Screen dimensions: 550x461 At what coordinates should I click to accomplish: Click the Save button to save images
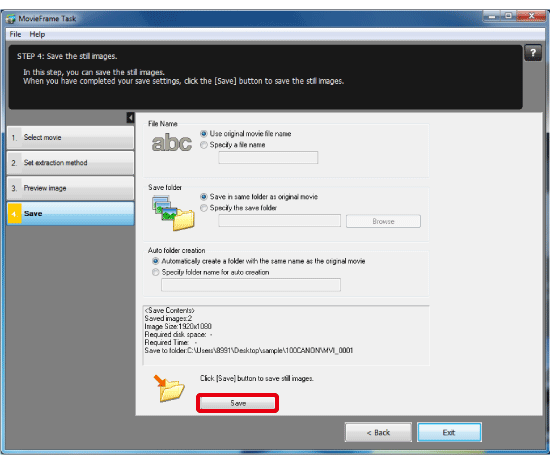(x=238, y=403)
